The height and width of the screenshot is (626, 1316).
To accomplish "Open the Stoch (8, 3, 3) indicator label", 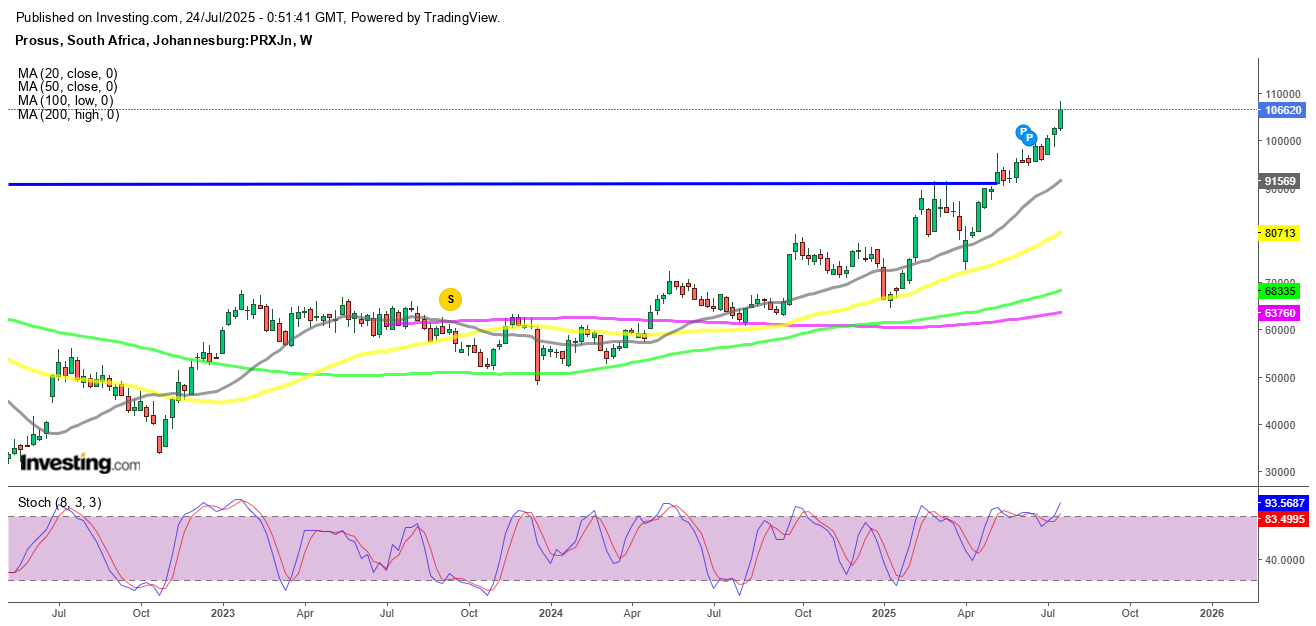I will click(x=59, y=502).
